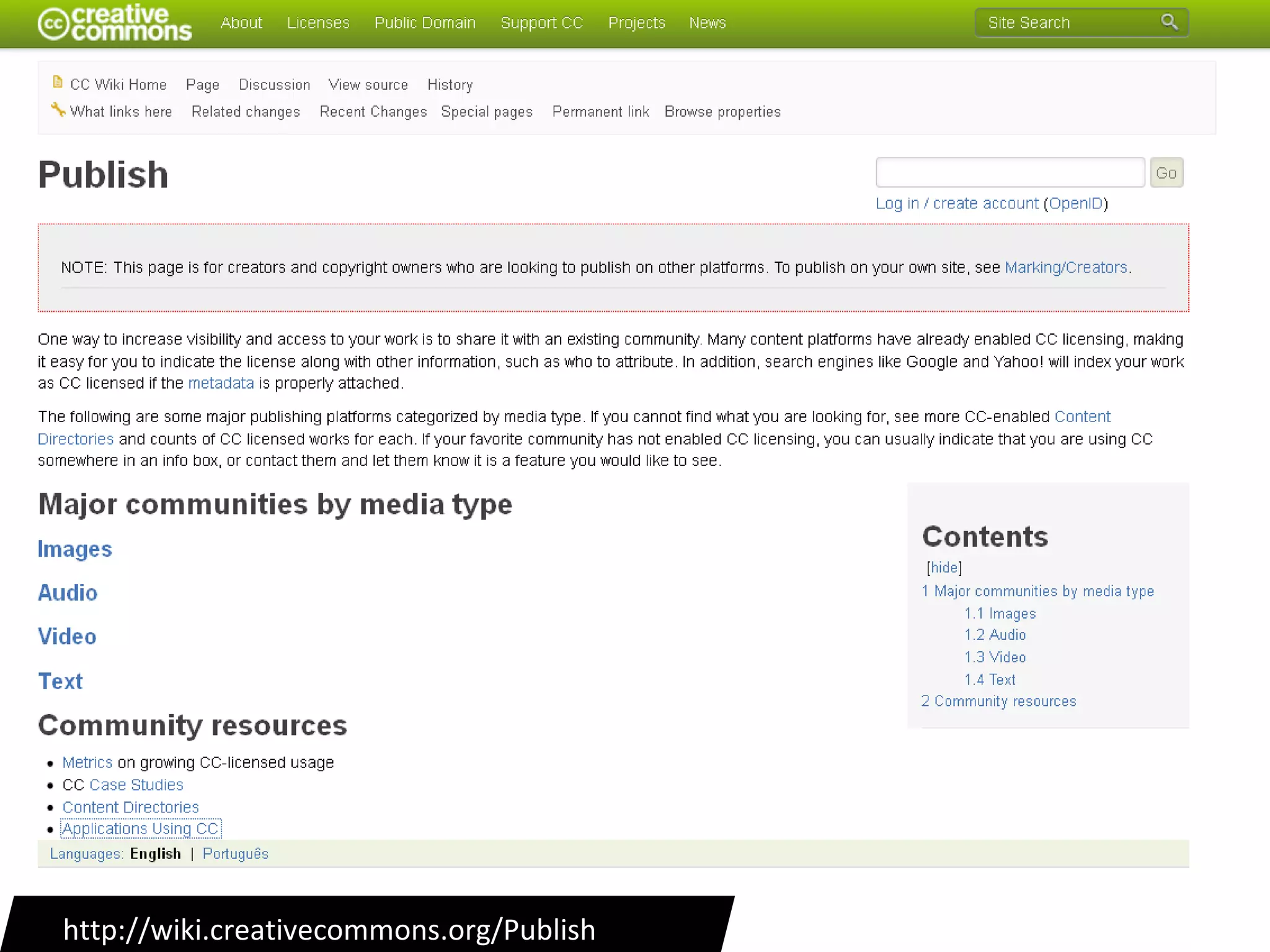The height and width of the screenshot is (952, 1270).
Task: Go to CC Wiki Home
Action: [118, 84]
